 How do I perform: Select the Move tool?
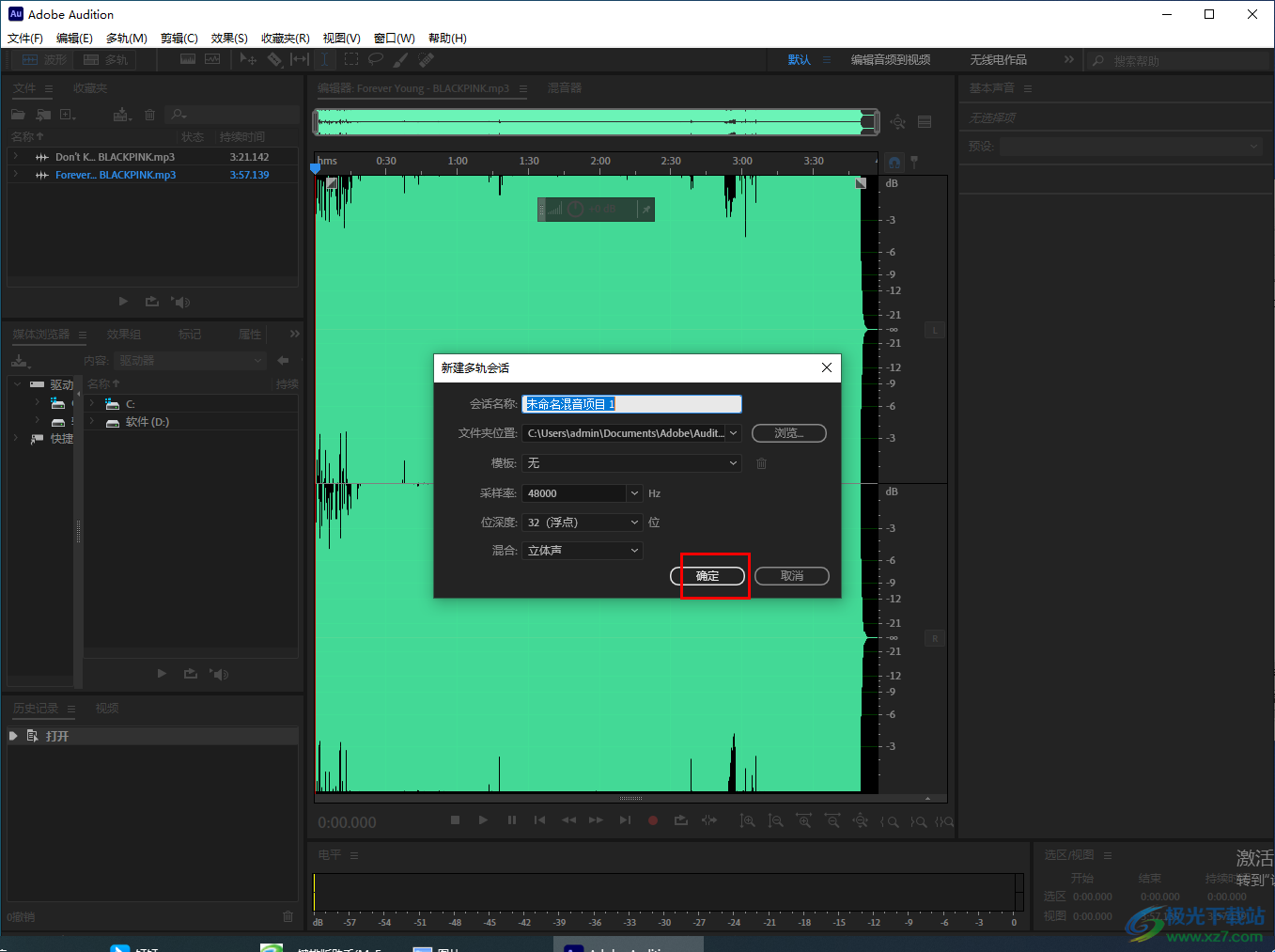point(248,59)
